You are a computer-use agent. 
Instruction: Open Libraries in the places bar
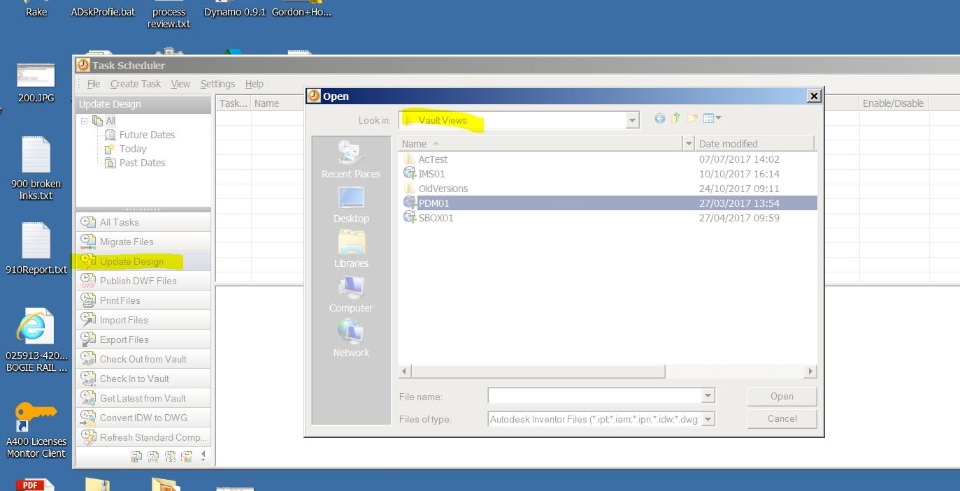point(351,249)
